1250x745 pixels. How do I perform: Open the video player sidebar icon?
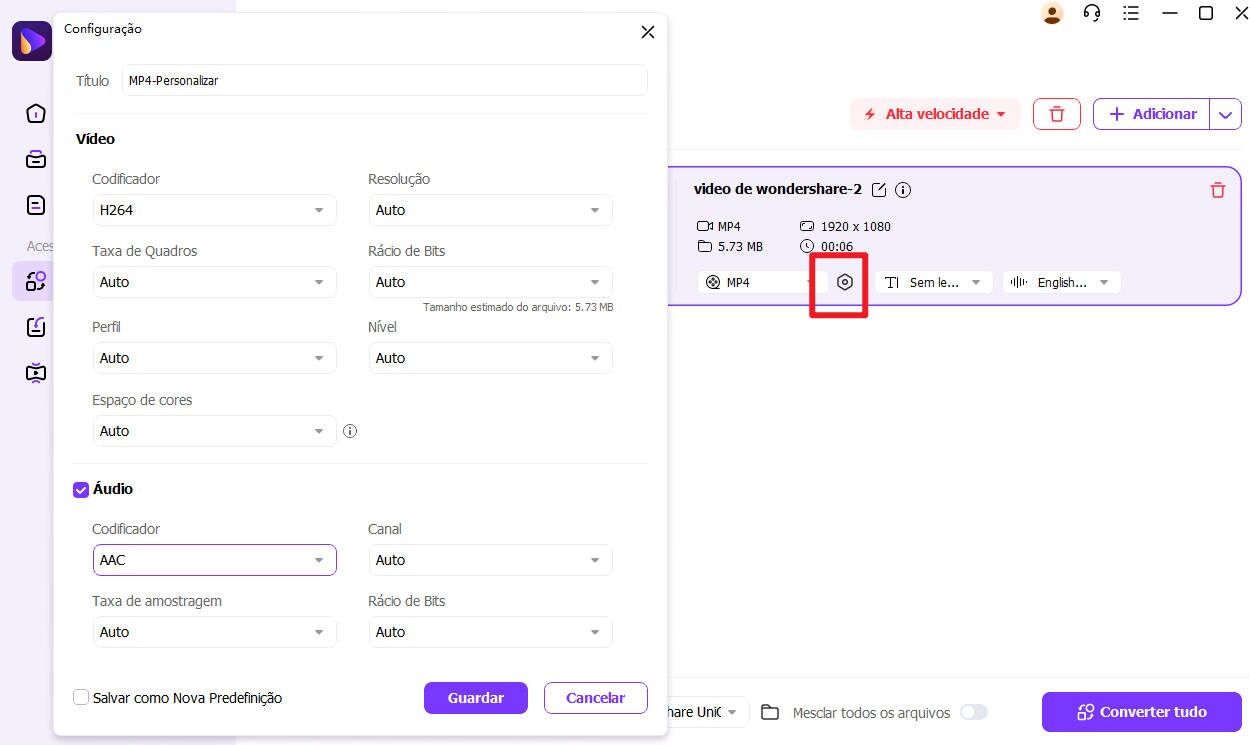coord(36,373)
